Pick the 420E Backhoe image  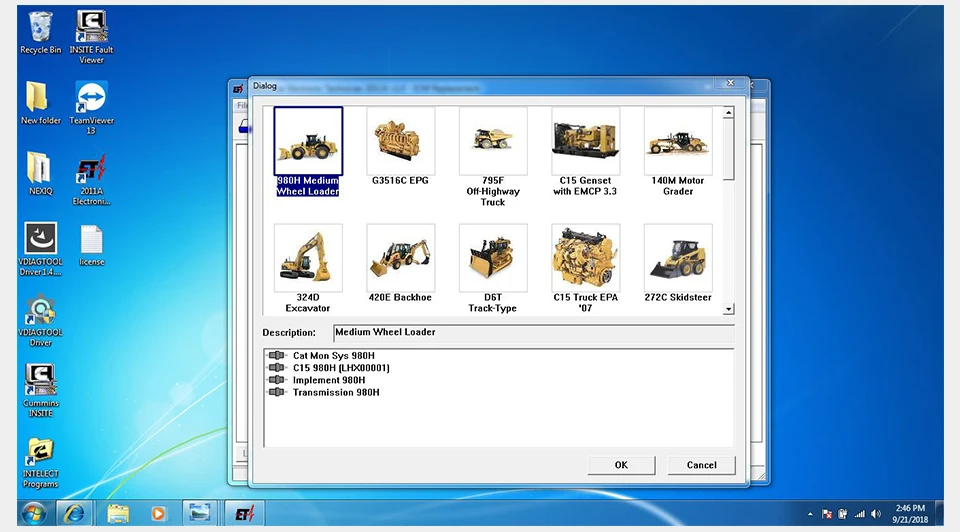pos(400,258)
